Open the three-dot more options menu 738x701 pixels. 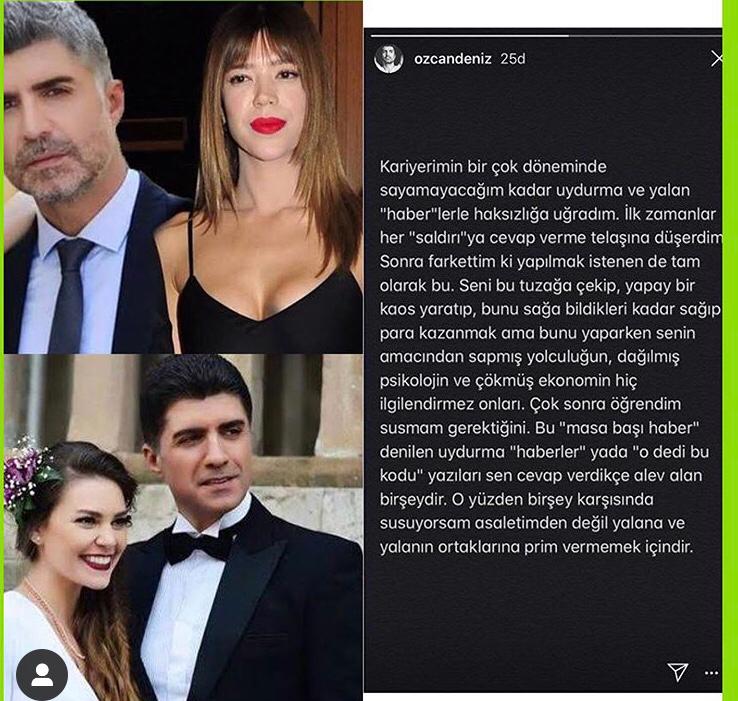click(x=711, y=673)
